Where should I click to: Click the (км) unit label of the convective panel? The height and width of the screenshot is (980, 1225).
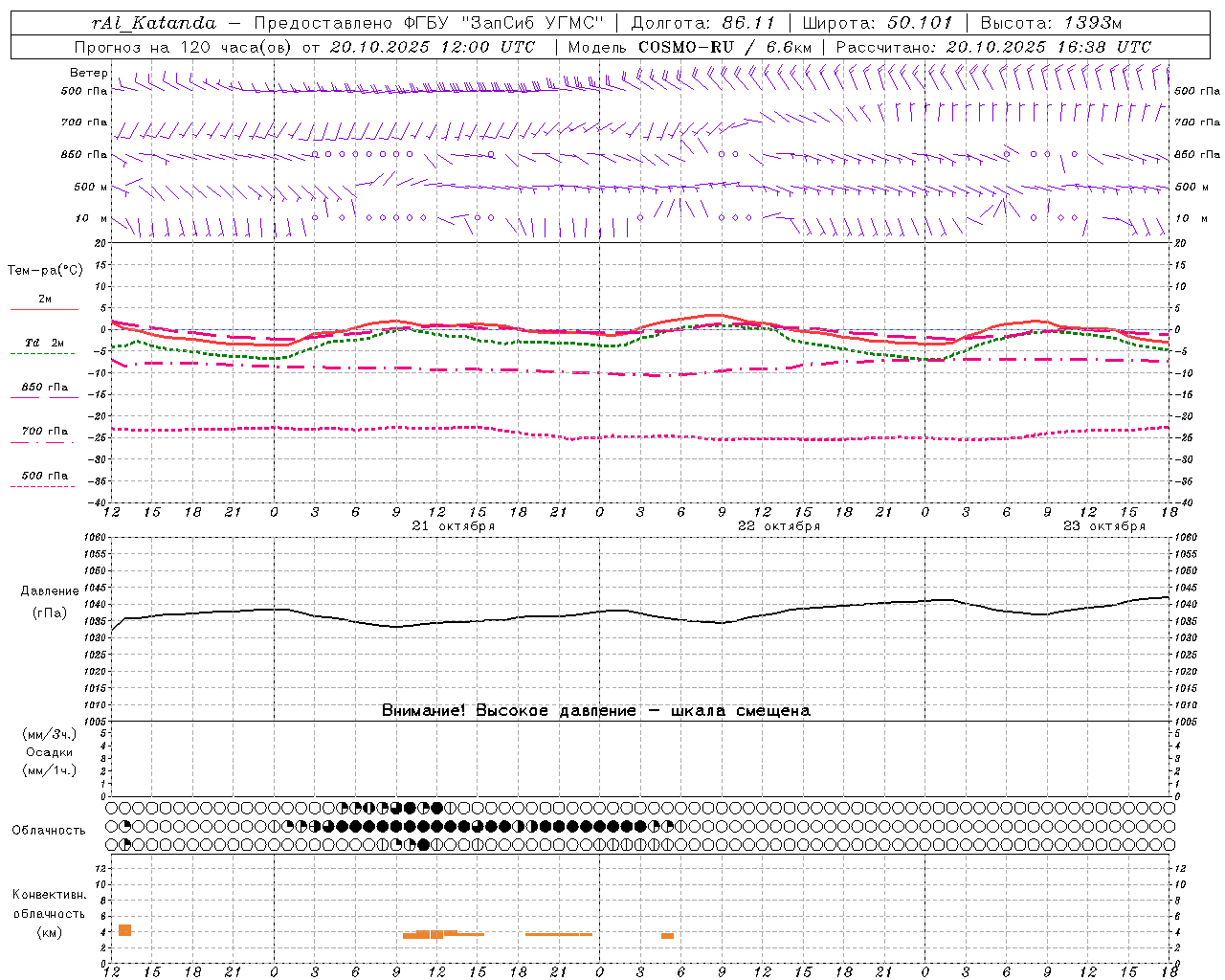tap(49, 933)
